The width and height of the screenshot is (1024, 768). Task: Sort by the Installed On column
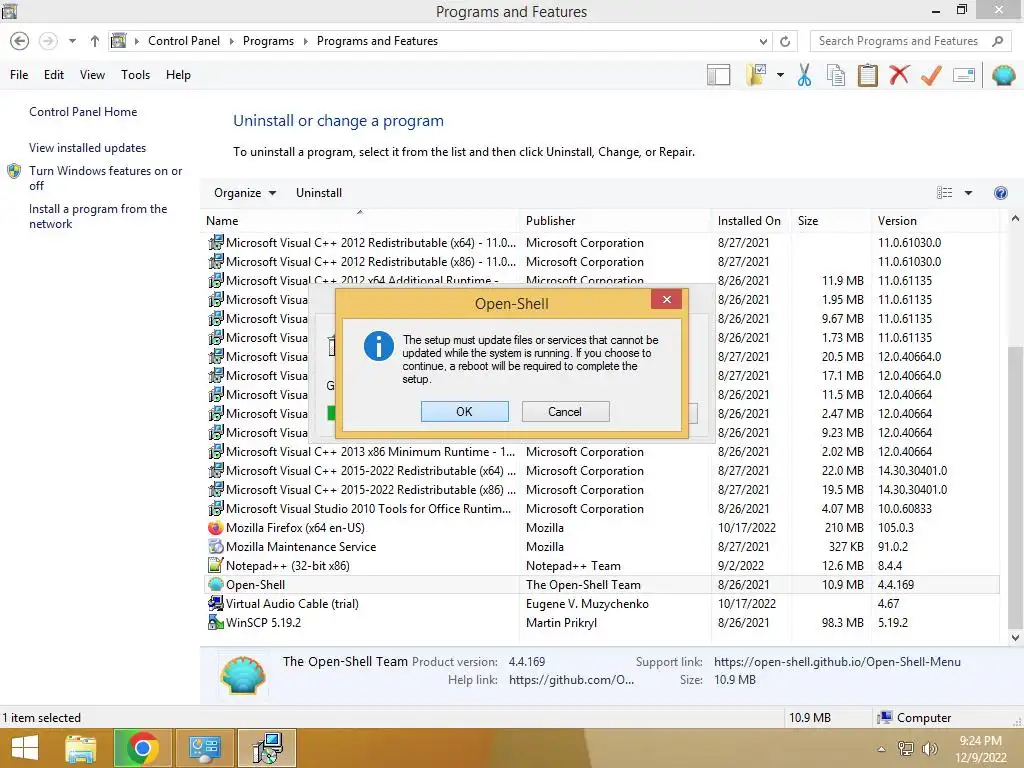click(x=751, y=221)
